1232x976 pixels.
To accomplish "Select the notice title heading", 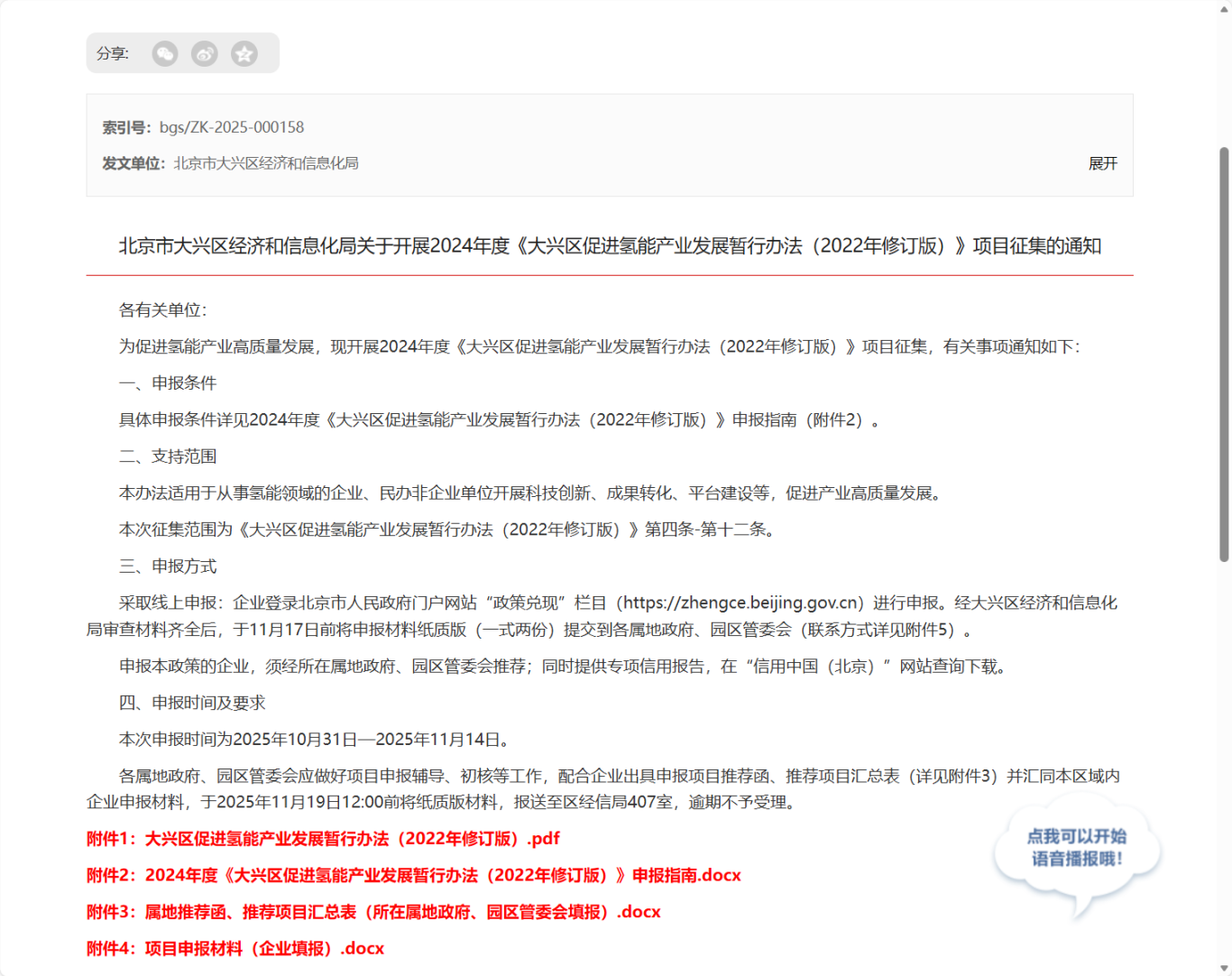I will [x=616, y=244].
